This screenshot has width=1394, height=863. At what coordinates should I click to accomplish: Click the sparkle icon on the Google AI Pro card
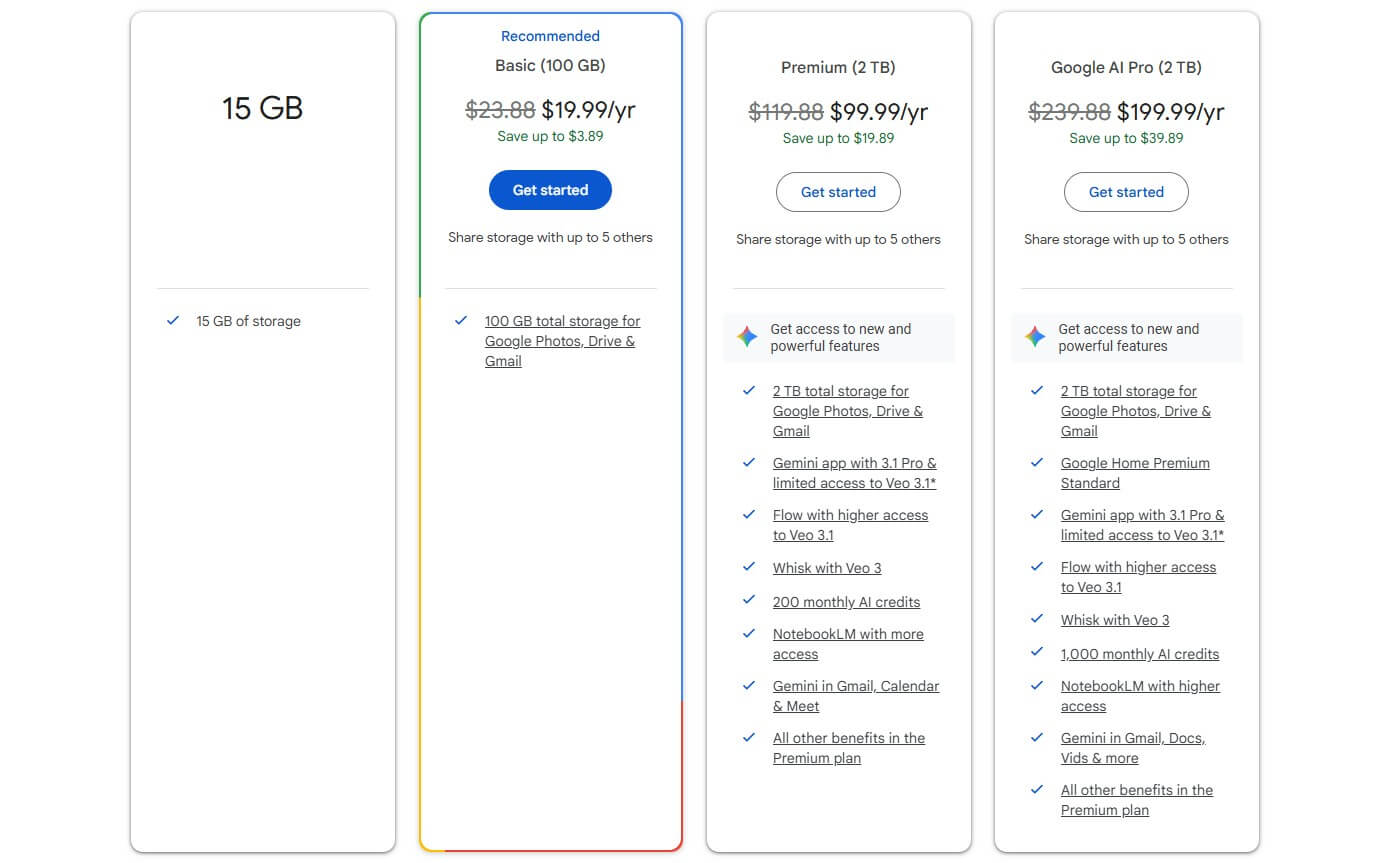coord(1035,337)
